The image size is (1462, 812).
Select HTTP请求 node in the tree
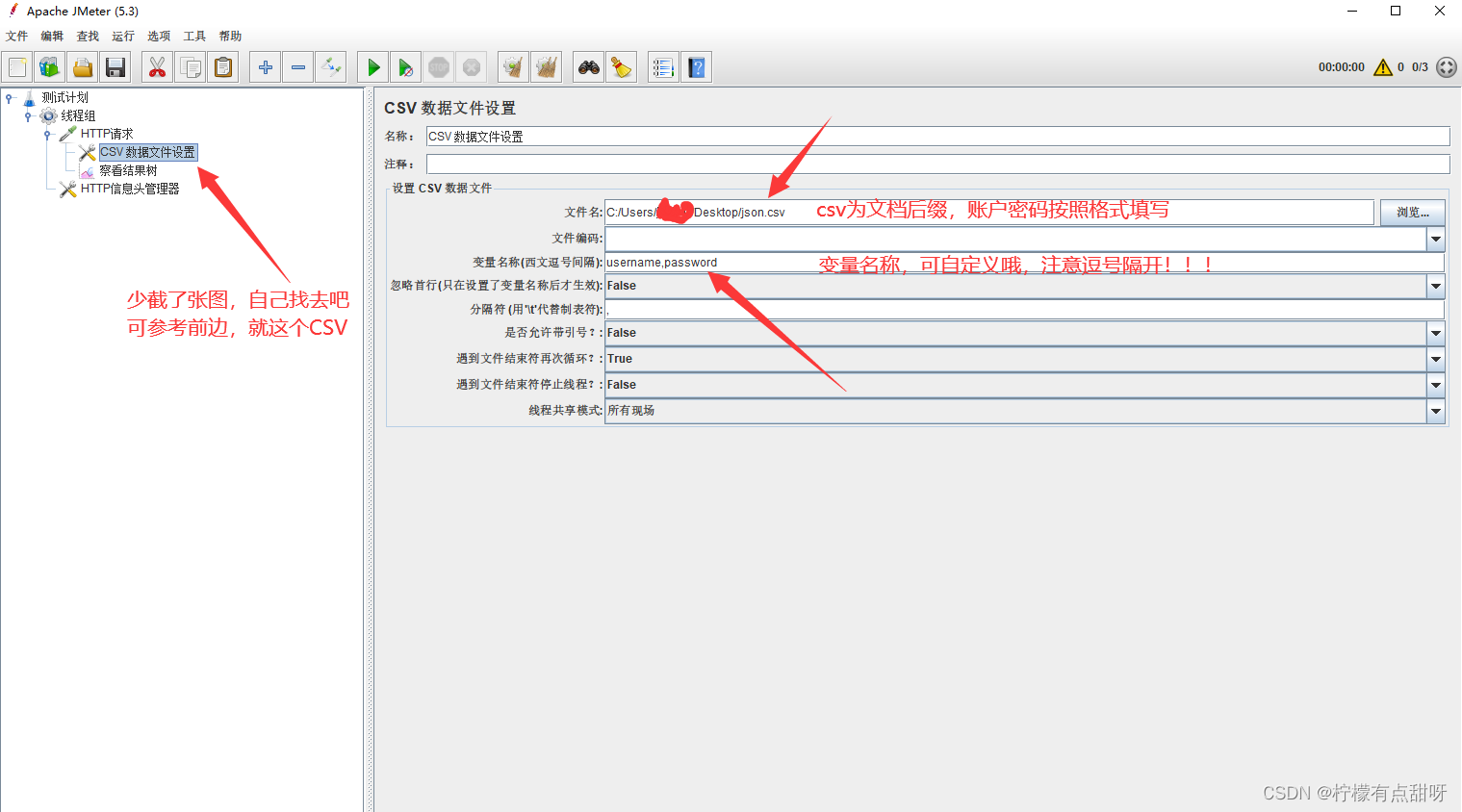(x=107, y=134)
